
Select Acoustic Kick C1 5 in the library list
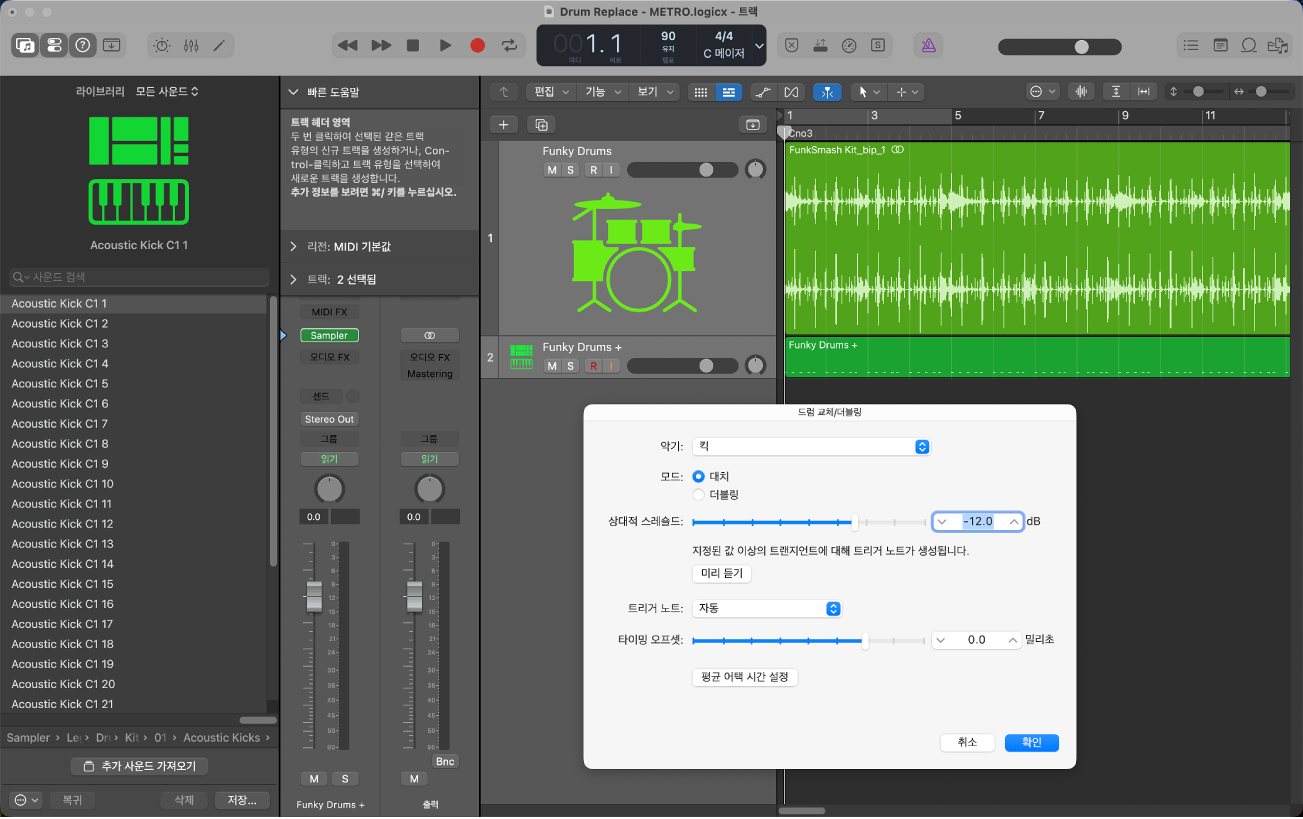tap(134, 383)
